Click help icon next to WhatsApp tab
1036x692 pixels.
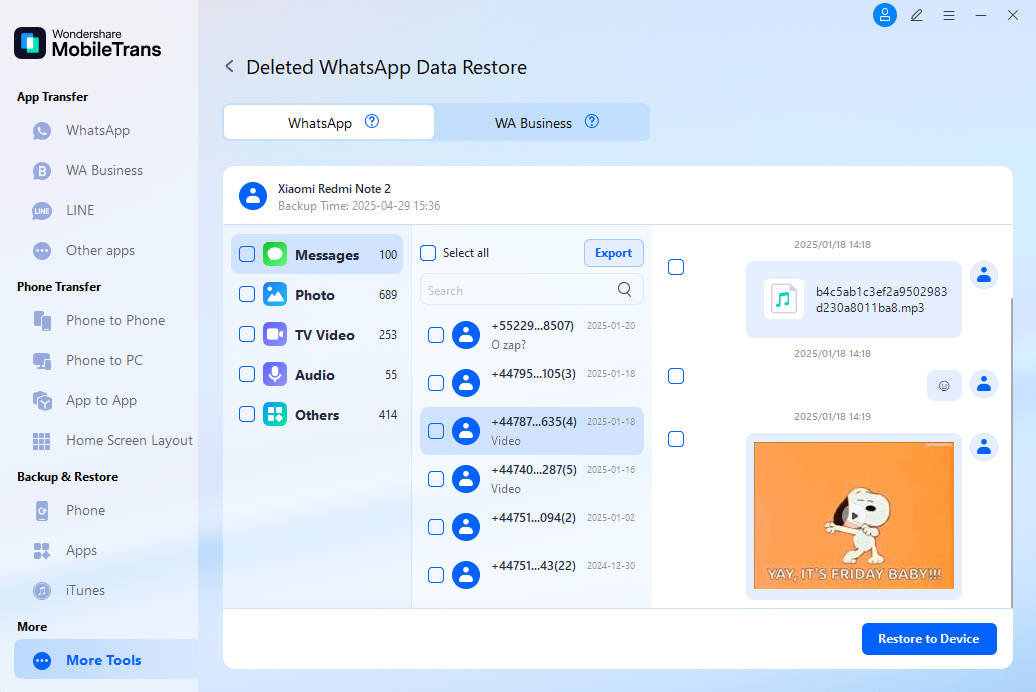[x=372, y=122]
